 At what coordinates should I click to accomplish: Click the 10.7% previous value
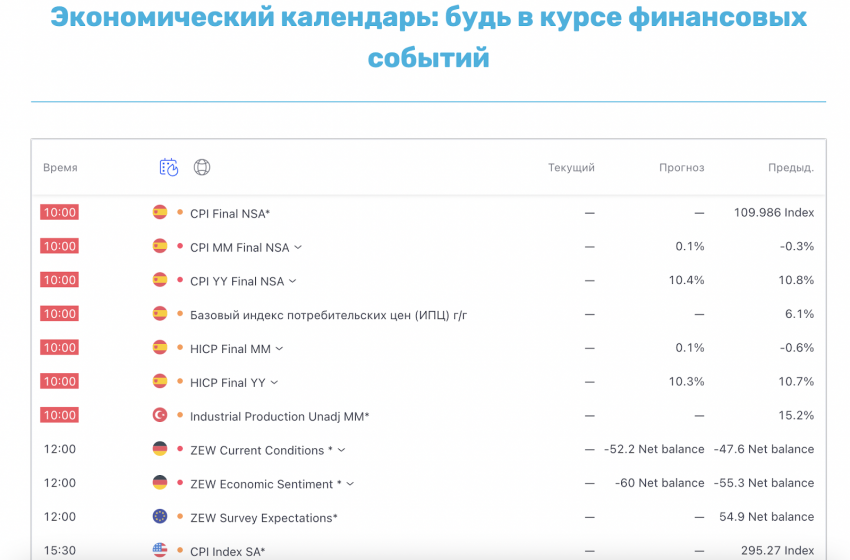pyautogui.click(x=796, y=382)
